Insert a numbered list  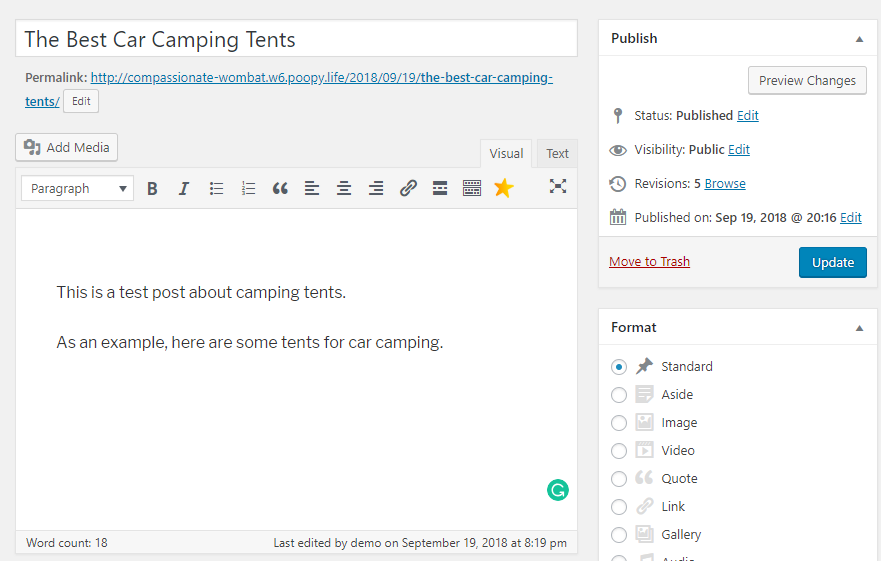click(248, 188)
